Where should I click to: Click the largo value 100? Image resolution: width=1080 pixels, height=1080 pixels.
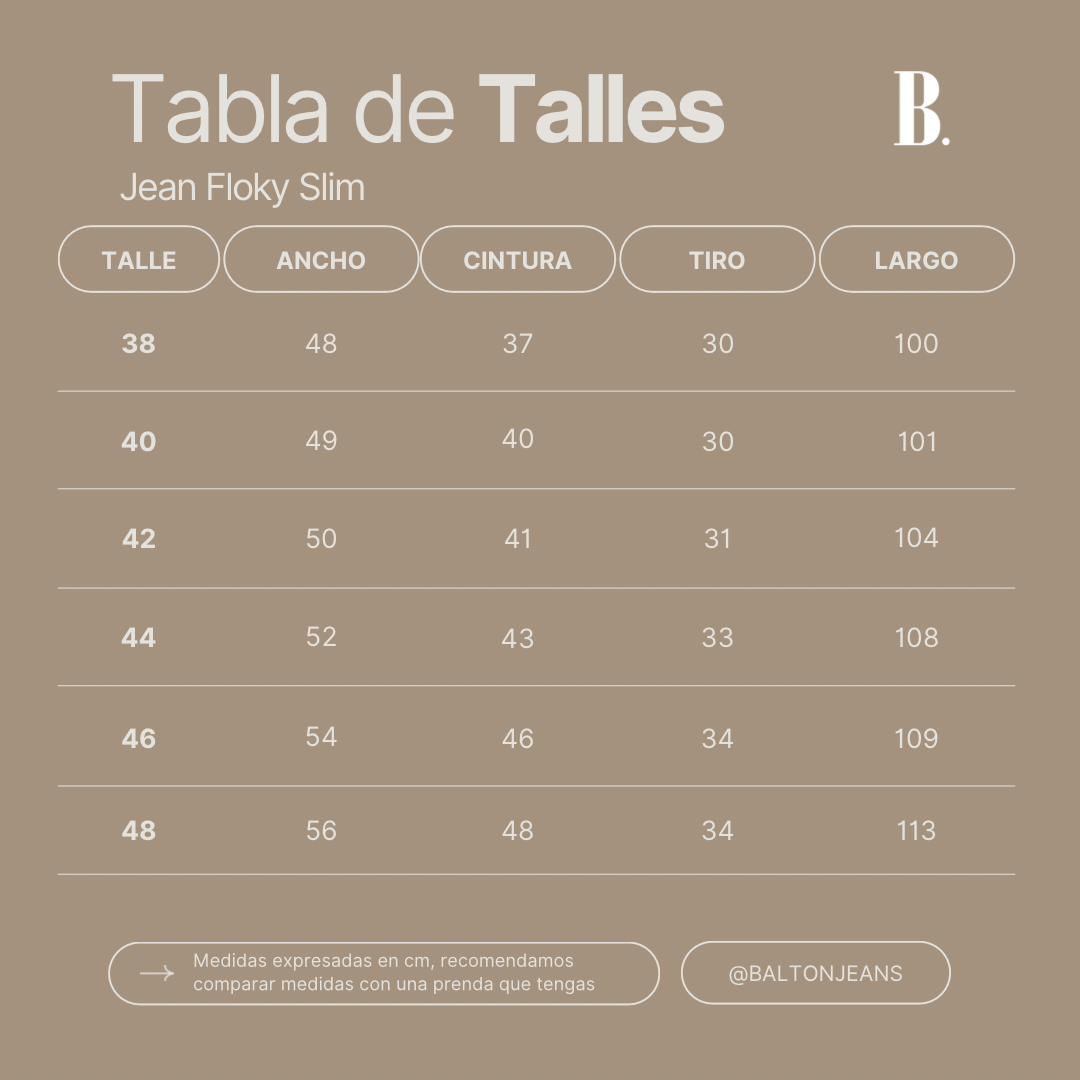(x=916, y=343)
